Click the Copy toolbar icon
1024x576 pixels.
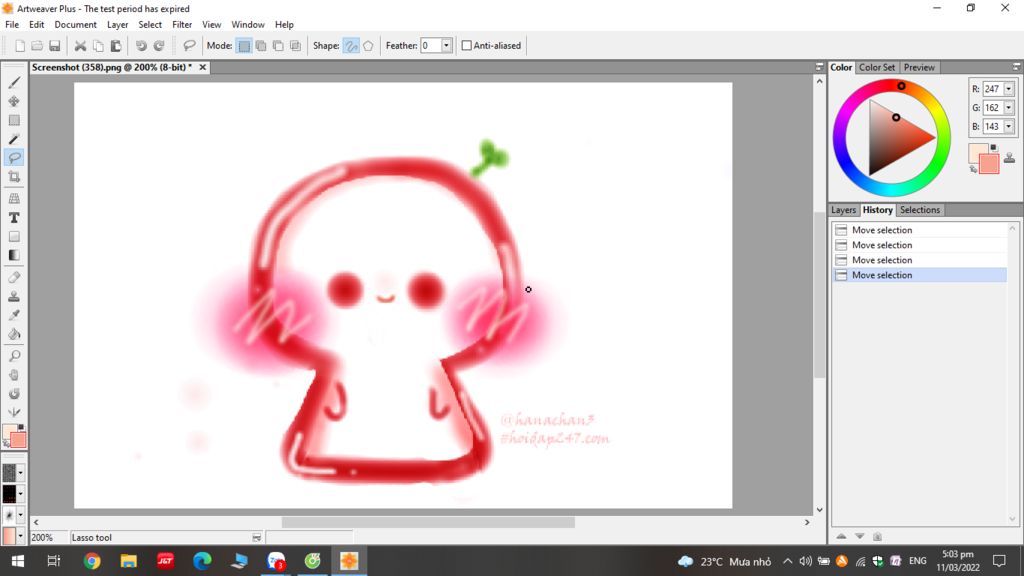(98, 46)
